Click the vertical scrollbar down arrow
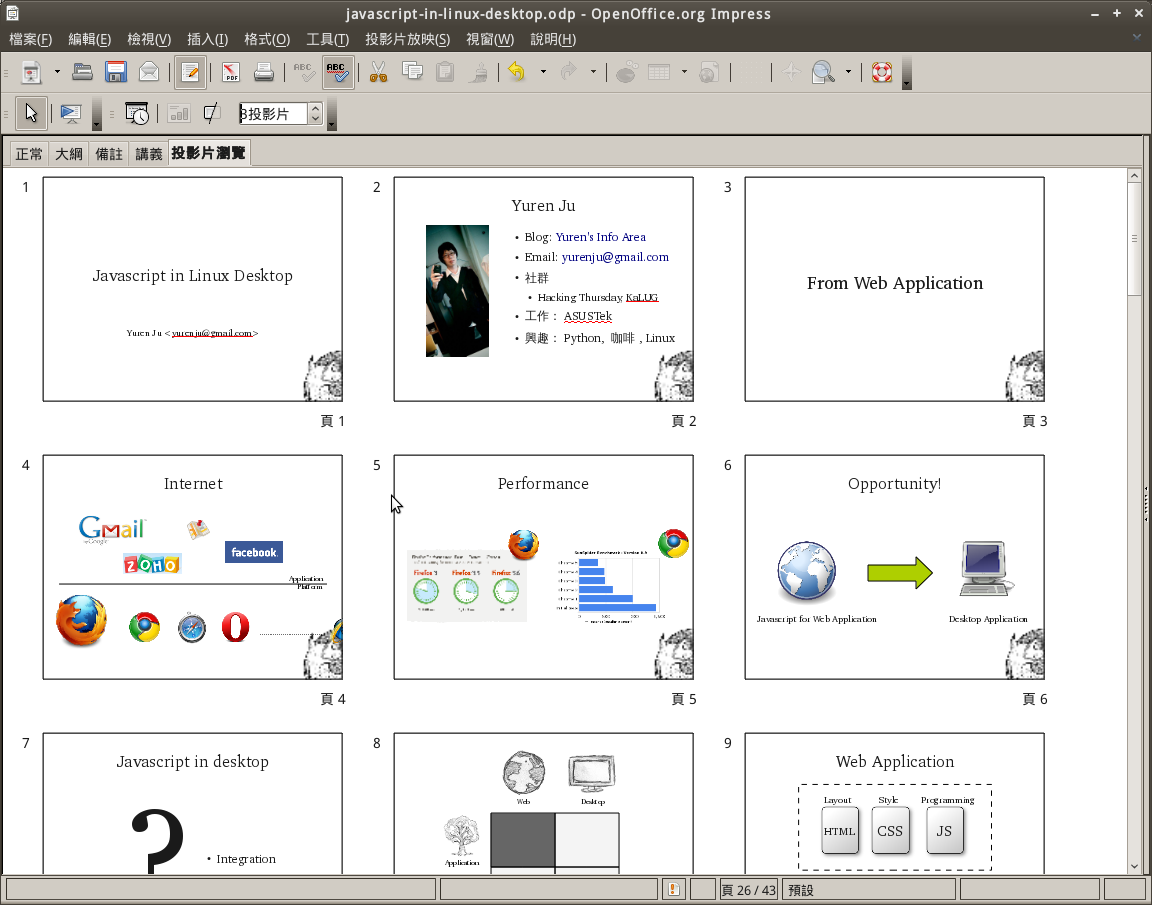 point(1134,866)
